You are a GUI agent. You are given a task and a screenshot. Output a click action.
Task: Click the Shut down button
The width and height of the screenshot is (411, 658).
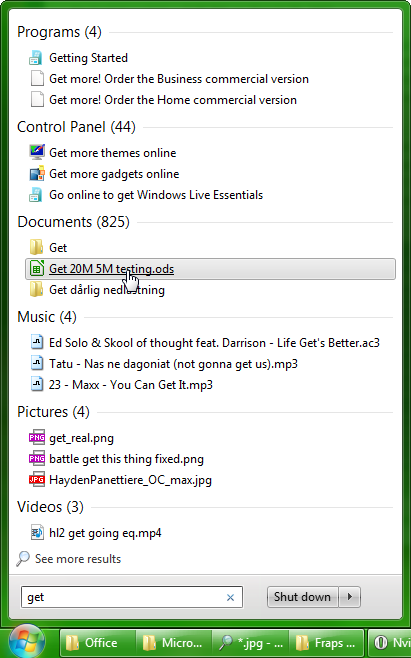click(302, 597)
